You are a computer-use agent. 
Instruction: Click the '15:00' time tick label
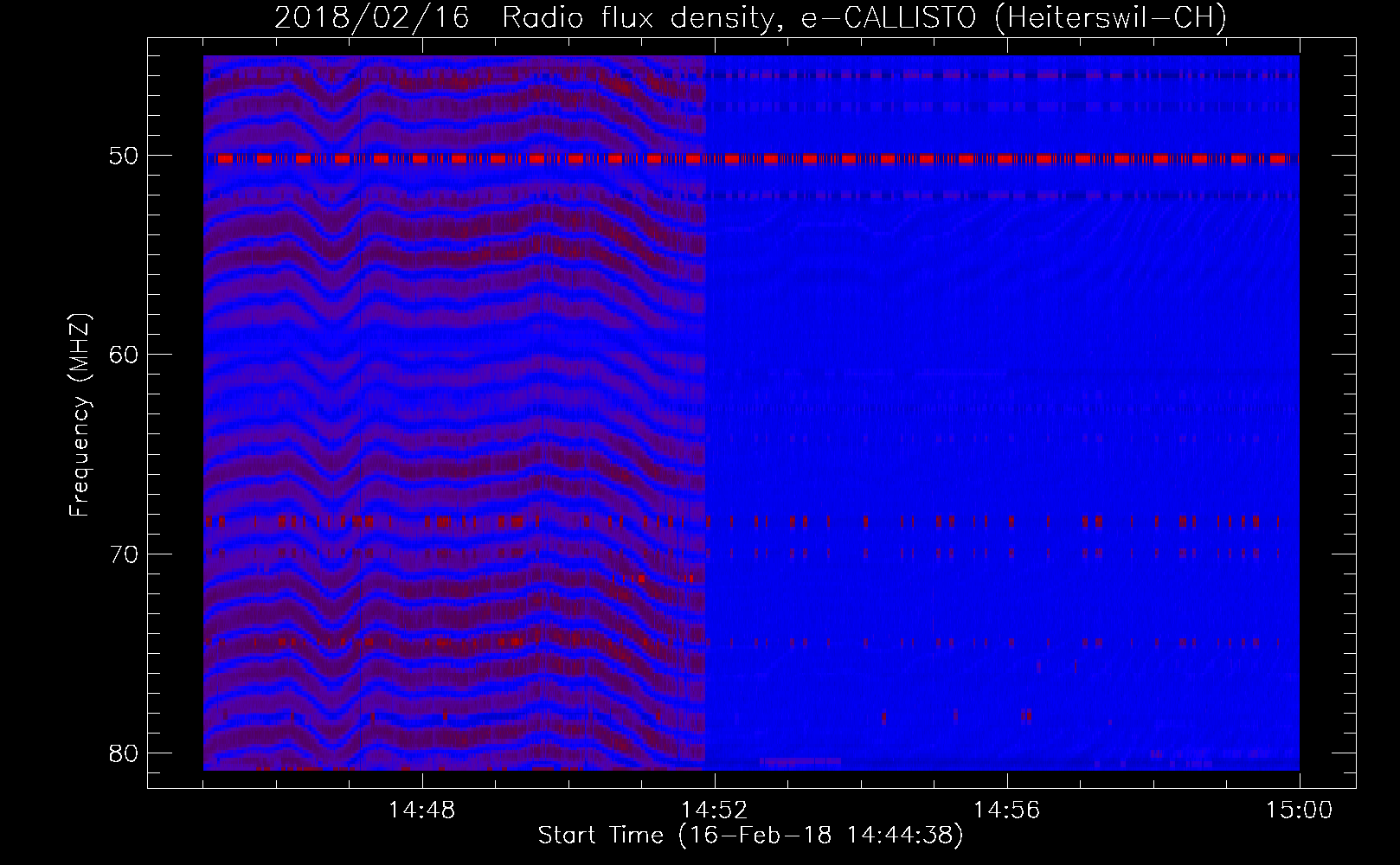(1300, 811)
